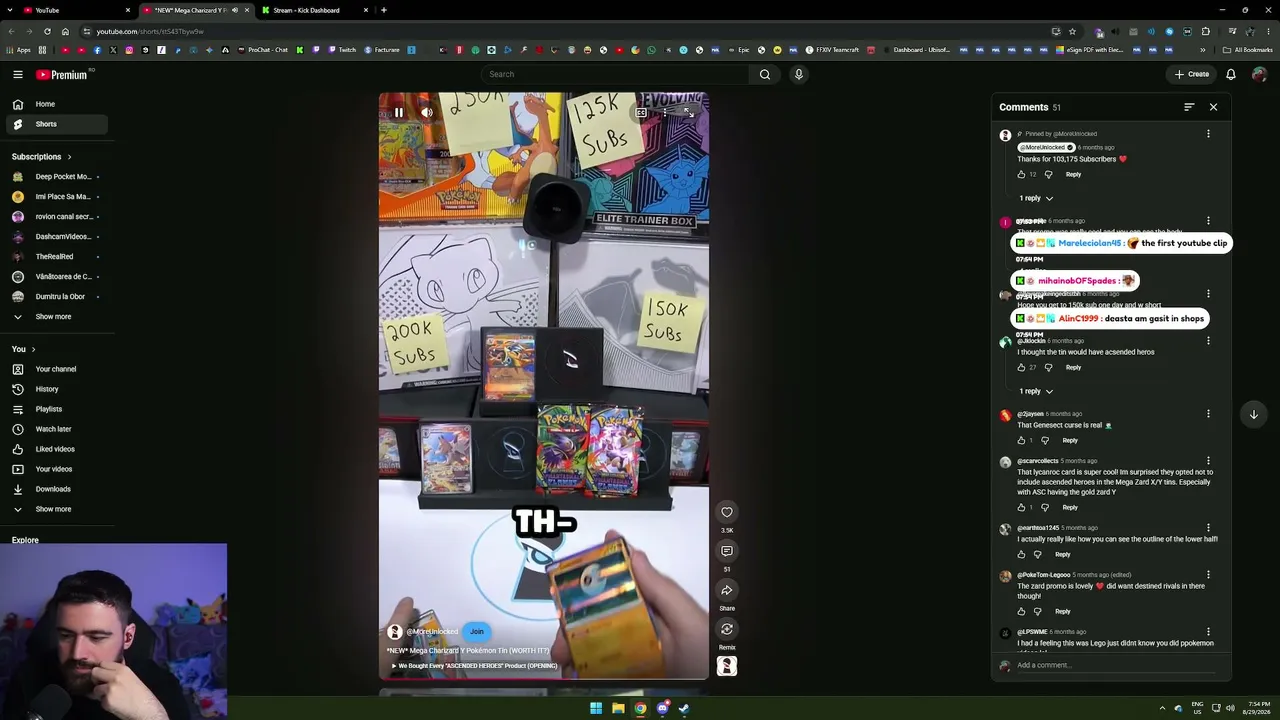Expand the pinned comment's 1 reply
Viewport: 1280px width, 720px height.
(1036, 198)
